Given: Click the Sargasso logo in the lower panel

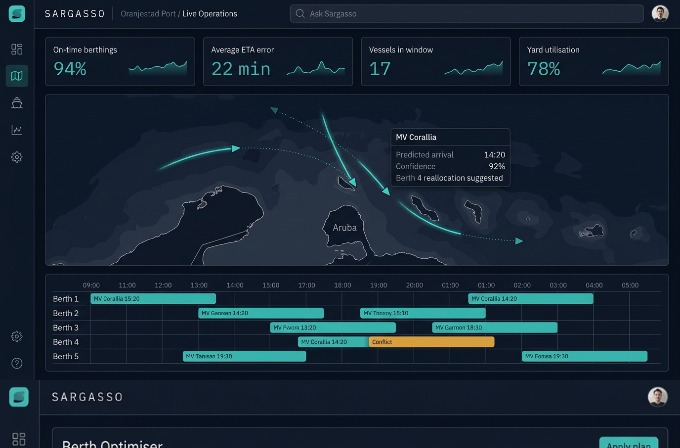Looking at the screenshot, I should [19, 397].
